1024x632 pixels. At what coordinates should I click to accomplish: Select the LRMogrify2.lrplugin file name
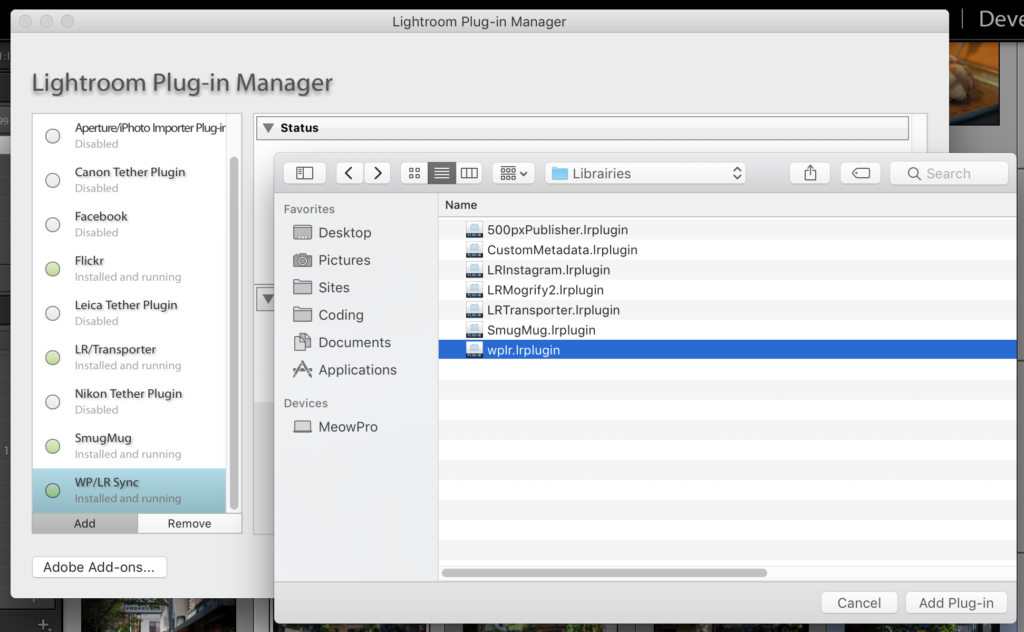coord(545,290)
